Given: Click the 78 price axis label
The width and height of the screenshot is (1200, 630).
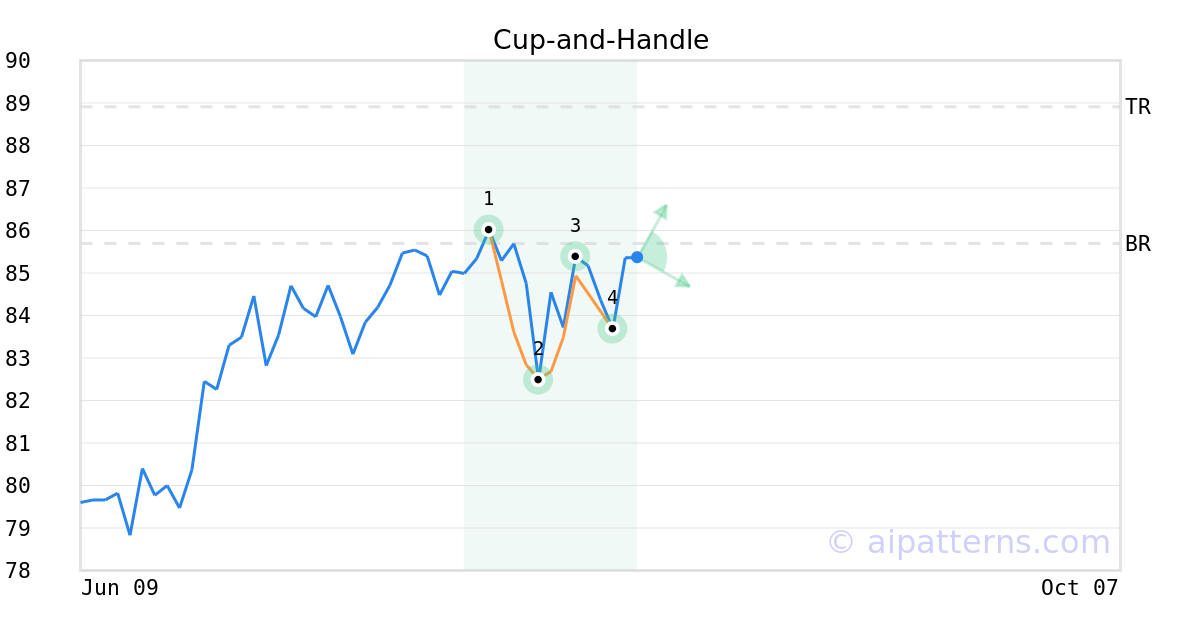Looking at the screenshot, I should (x=18, y=571).
